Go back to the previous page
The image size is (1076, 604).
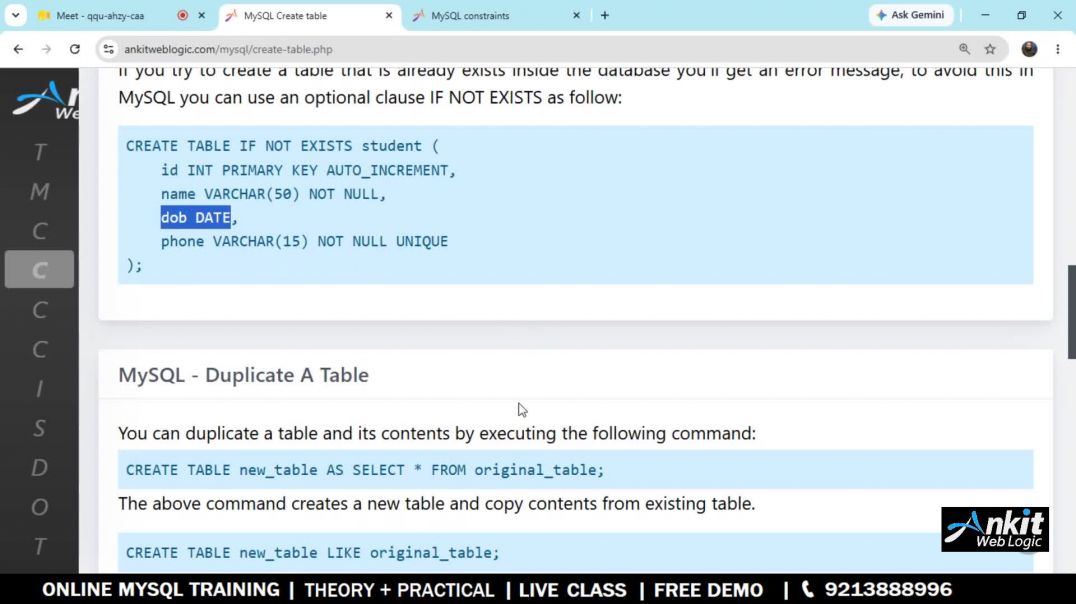tap(18, 49)
